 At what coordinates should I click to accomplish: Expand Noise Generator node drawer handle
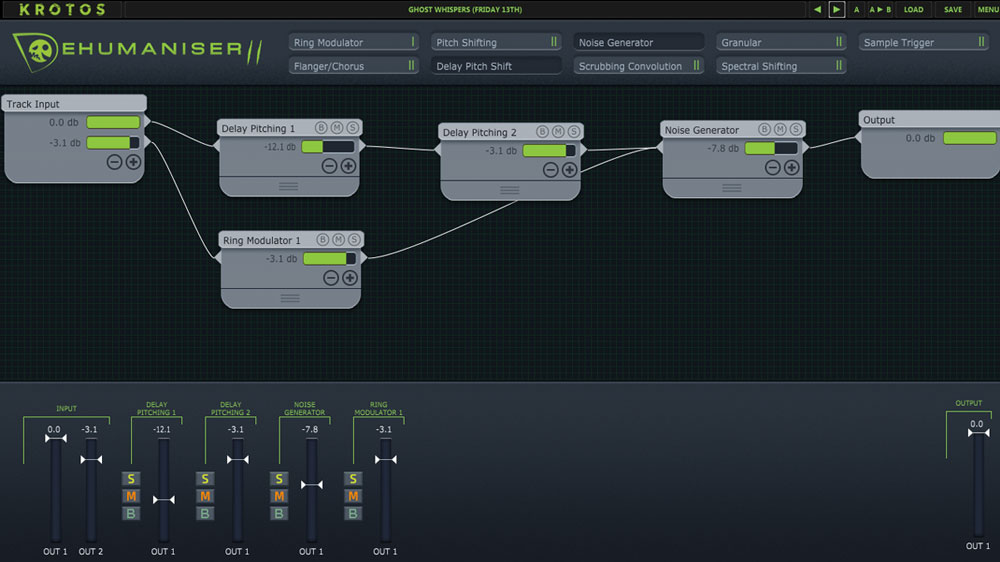733,188
